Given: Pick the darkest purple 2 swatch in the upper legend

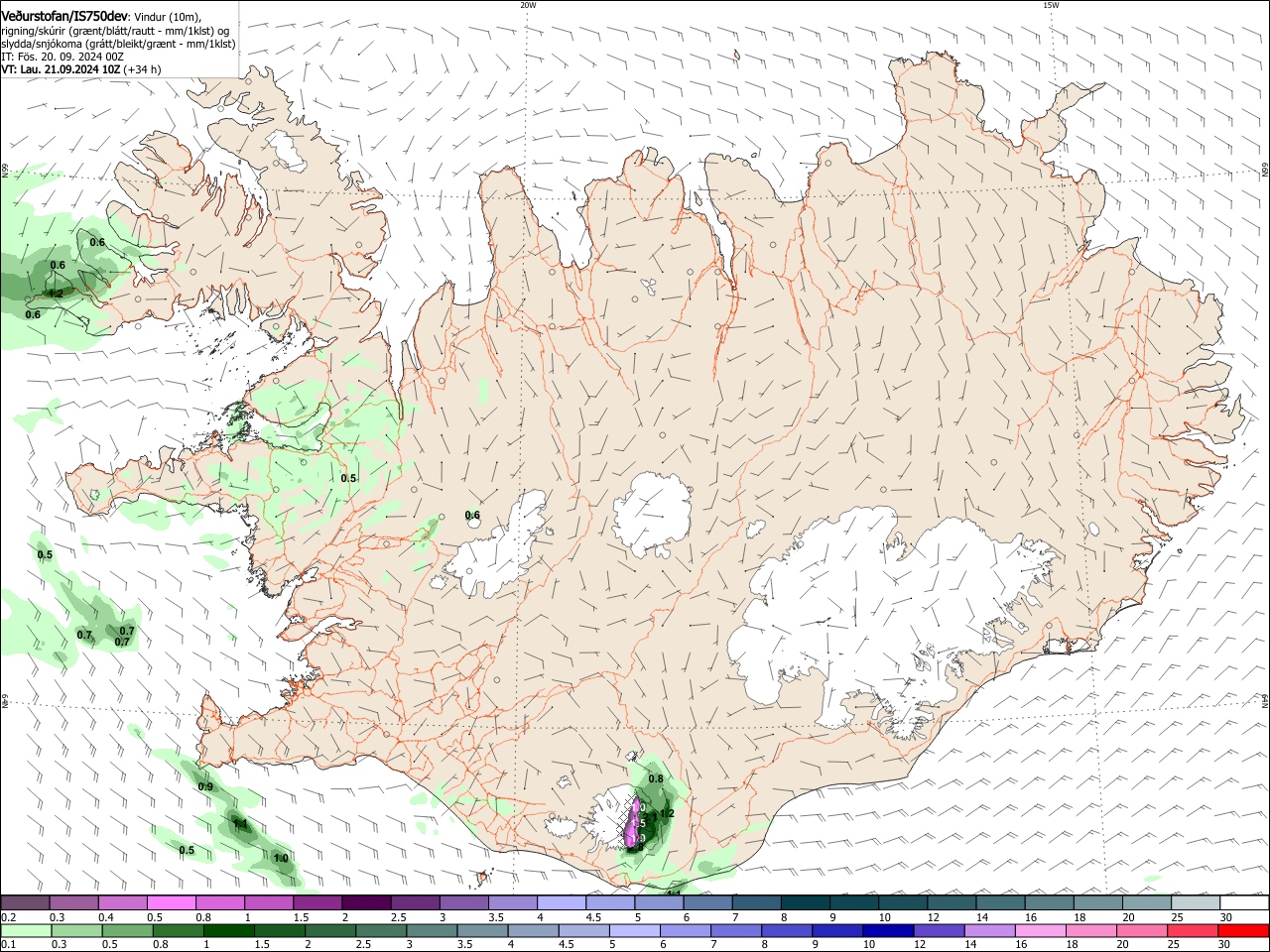Looking at the screenshot, I should (x=365, y=902).
